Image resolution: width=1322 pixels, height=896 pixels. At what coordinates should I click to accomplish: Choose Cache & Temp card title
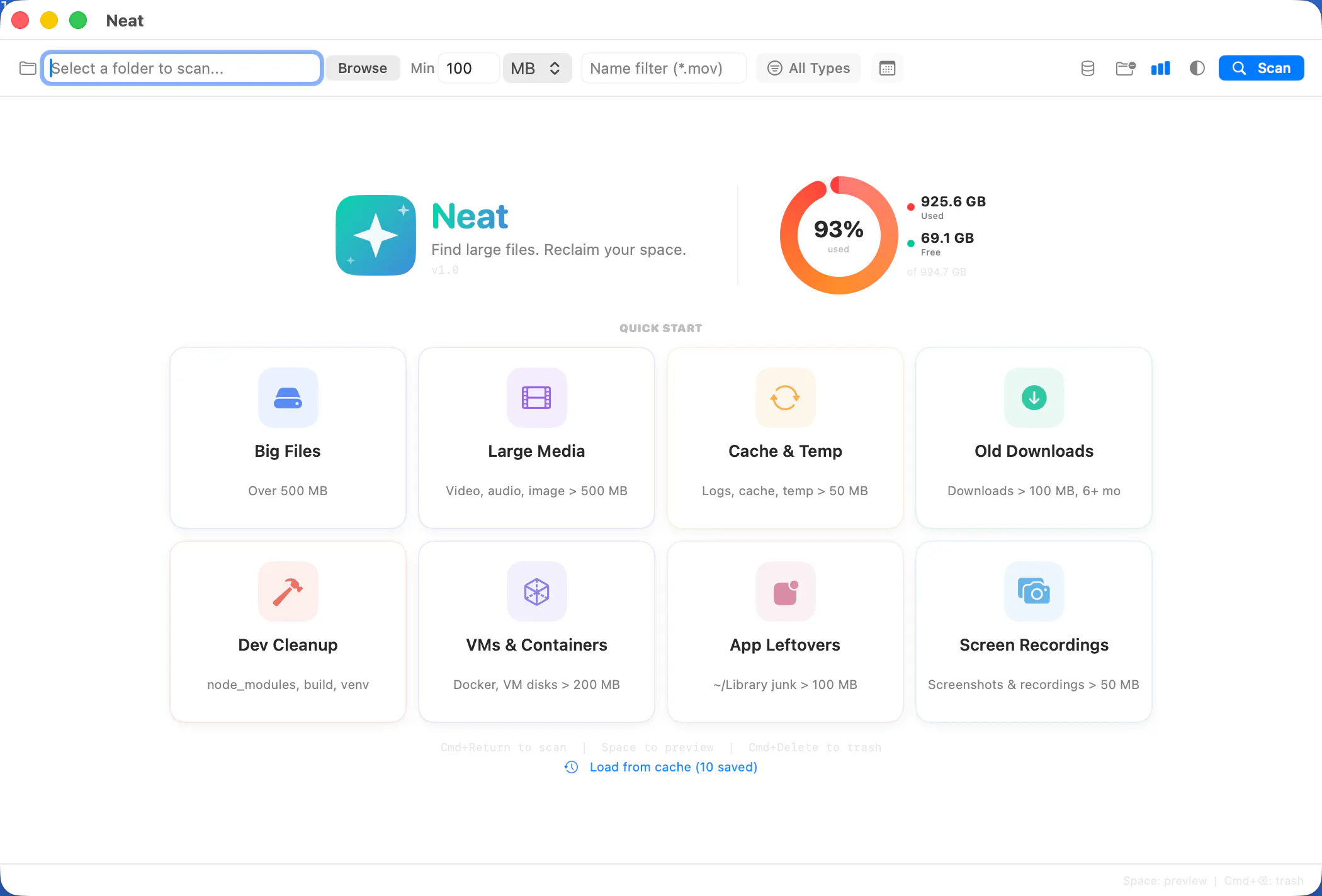coord(785,451)
